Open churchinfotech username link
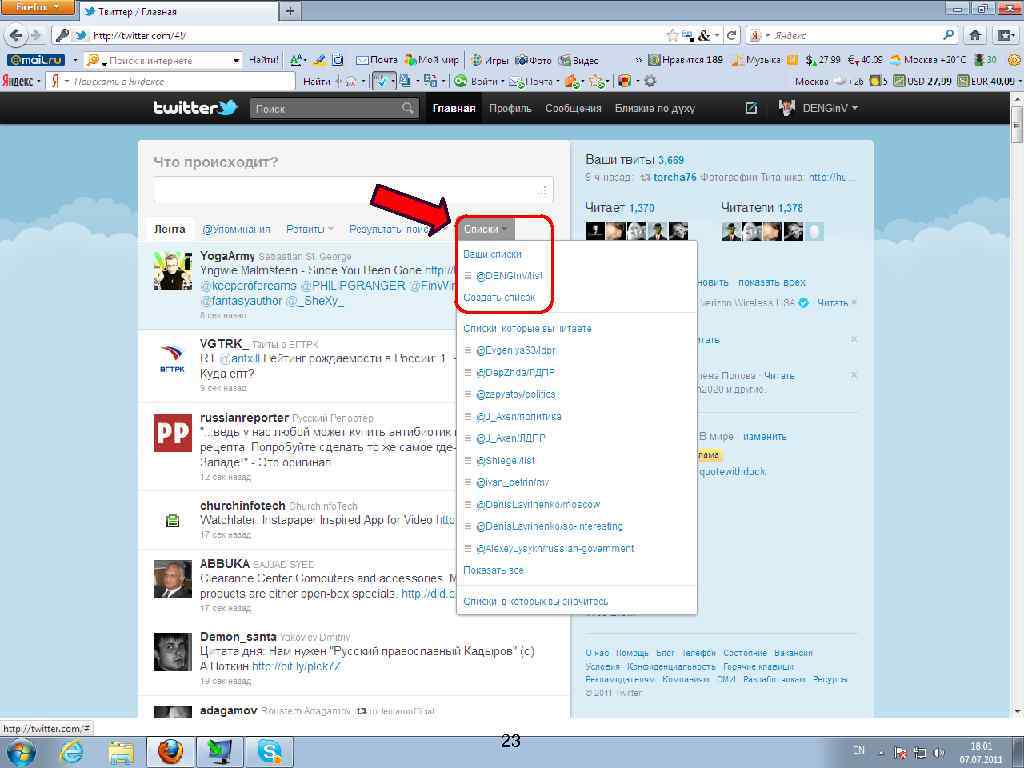The image size is (1024, 768). [242, 505]
